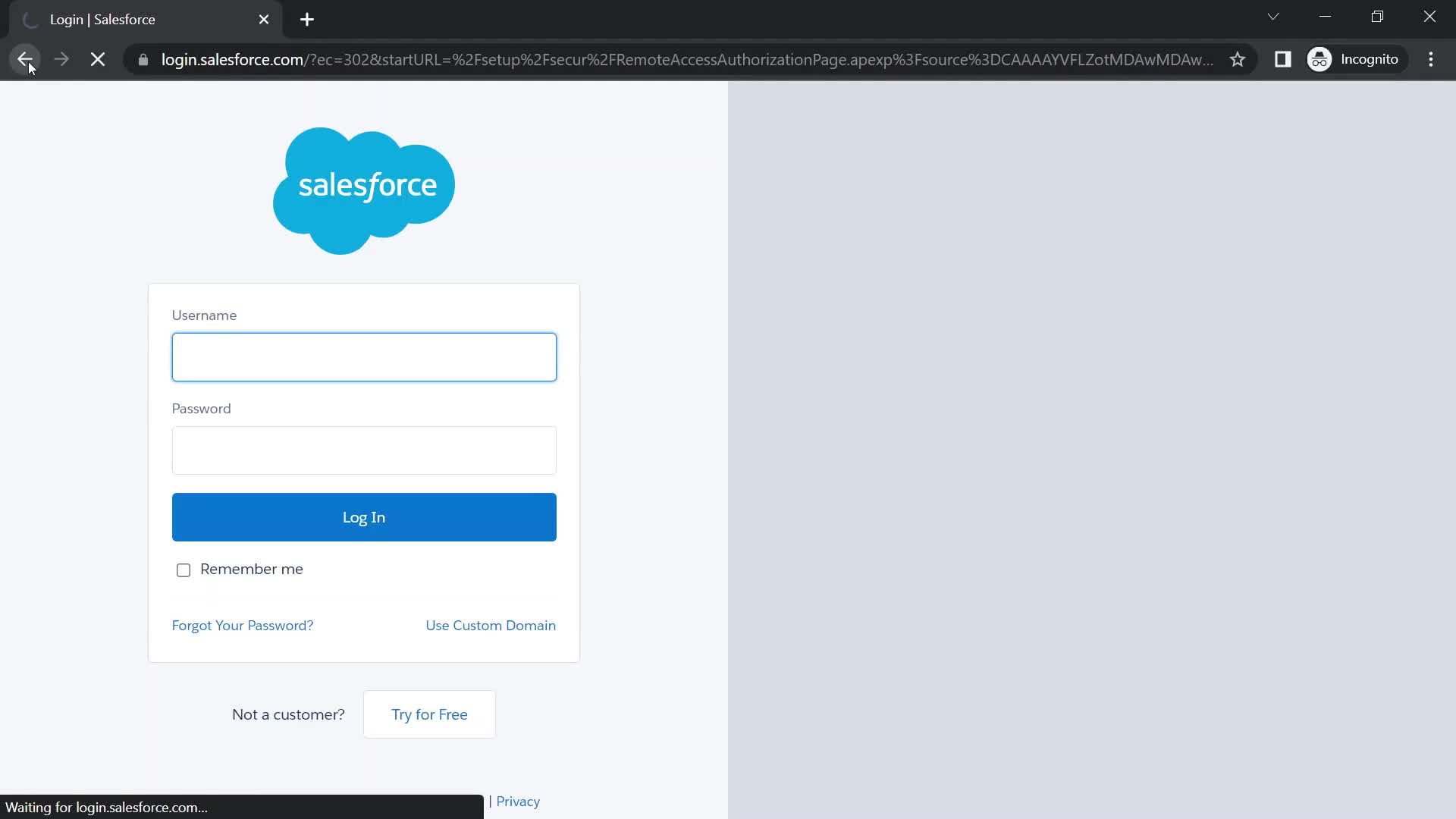Click the Try for Free button
Viewport: 1456px width, 819px height.
429,714
